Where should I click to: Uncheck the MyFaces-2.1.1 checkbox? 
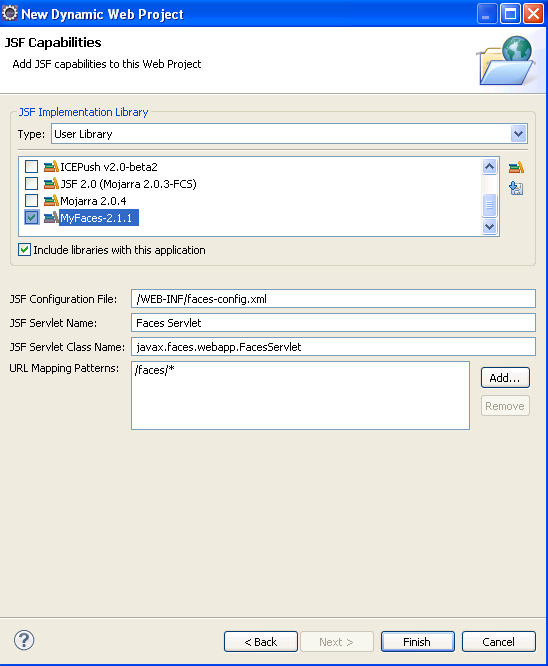pos(31,217)
